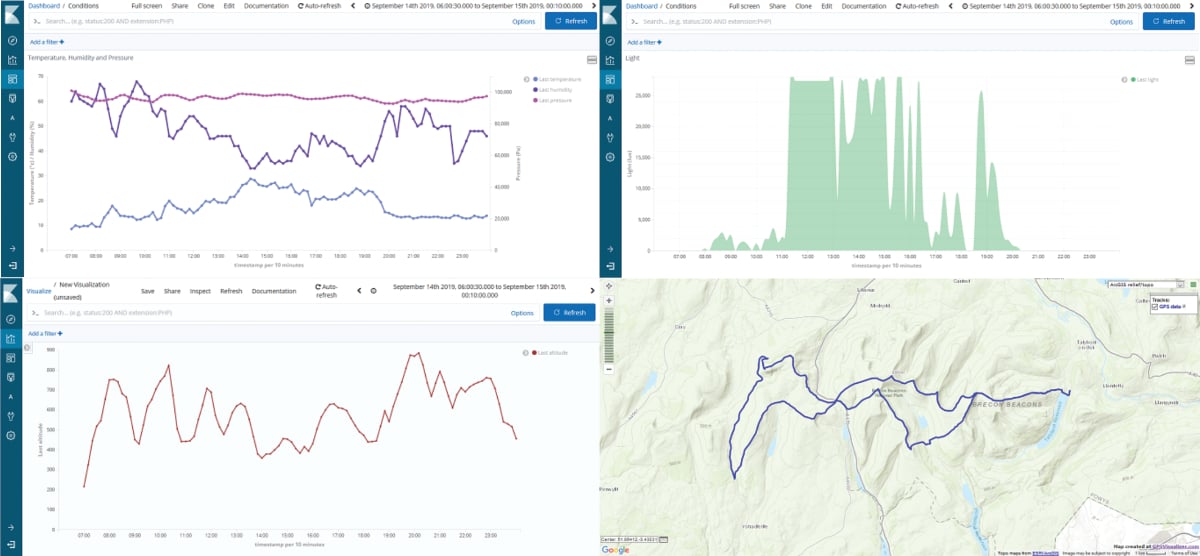Click Full screen in Temperature dashboard menu
Image resolution: width=1200 pixels, height=556 pixels.
(x=147, y=6)
